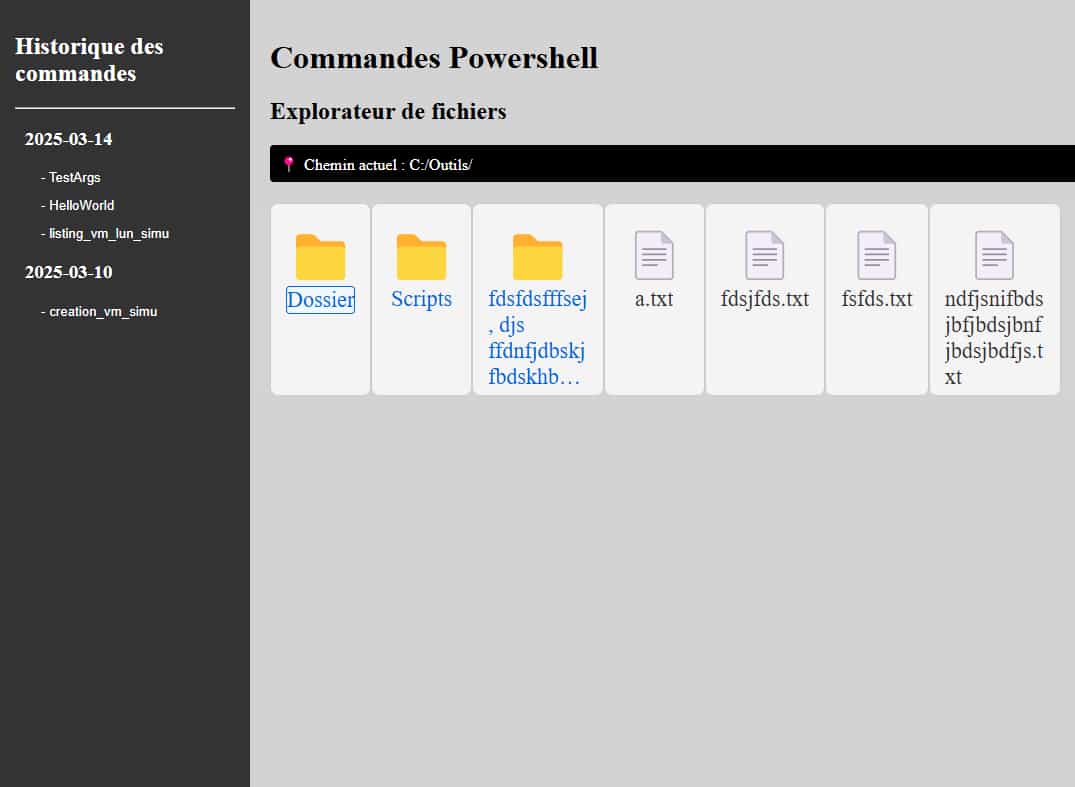Click the fdsjfds.txt file name
Image resolution: width=1075 pixels, height=787 pixels.
click(764, 299)
